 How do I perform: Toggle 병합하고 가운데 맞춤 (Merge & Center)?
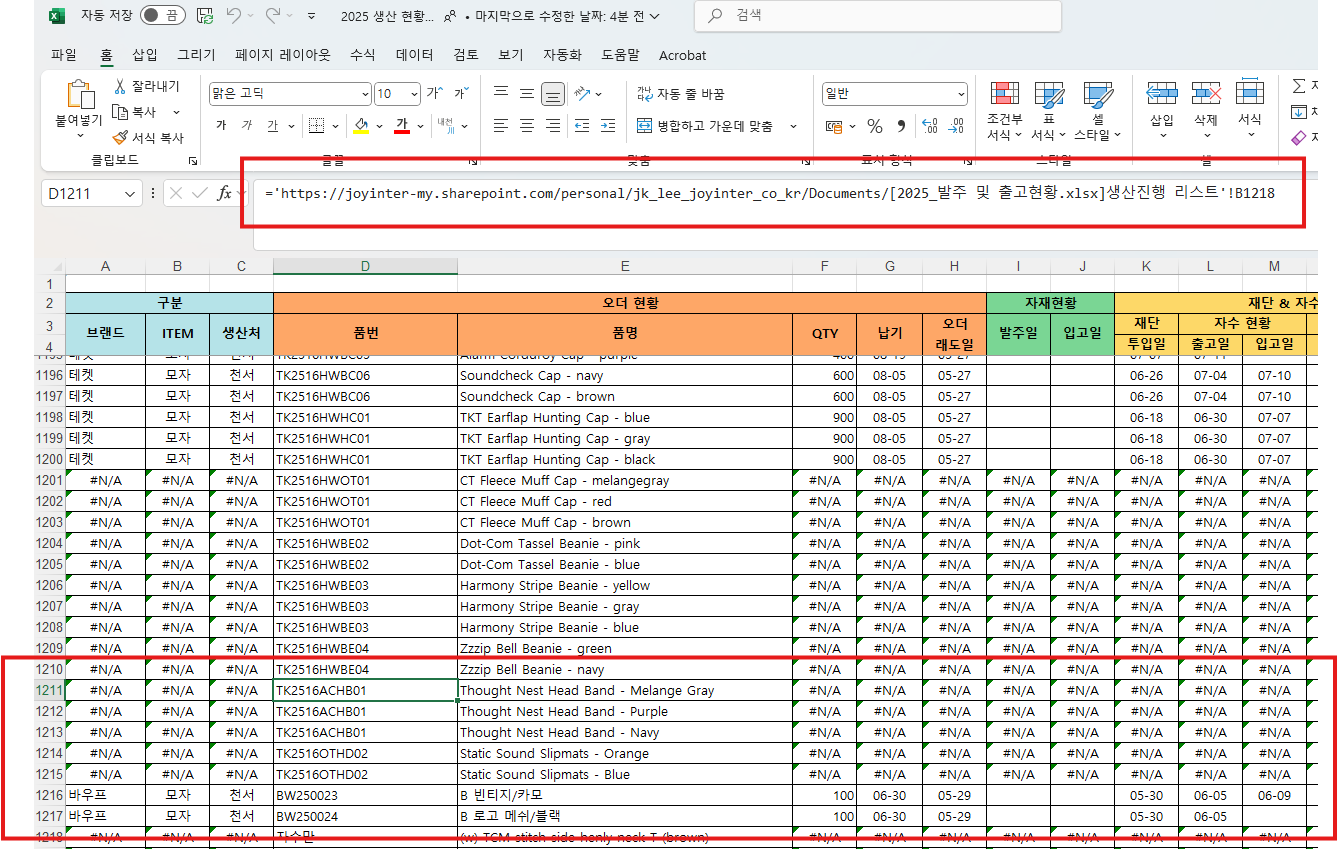(710, 125)
